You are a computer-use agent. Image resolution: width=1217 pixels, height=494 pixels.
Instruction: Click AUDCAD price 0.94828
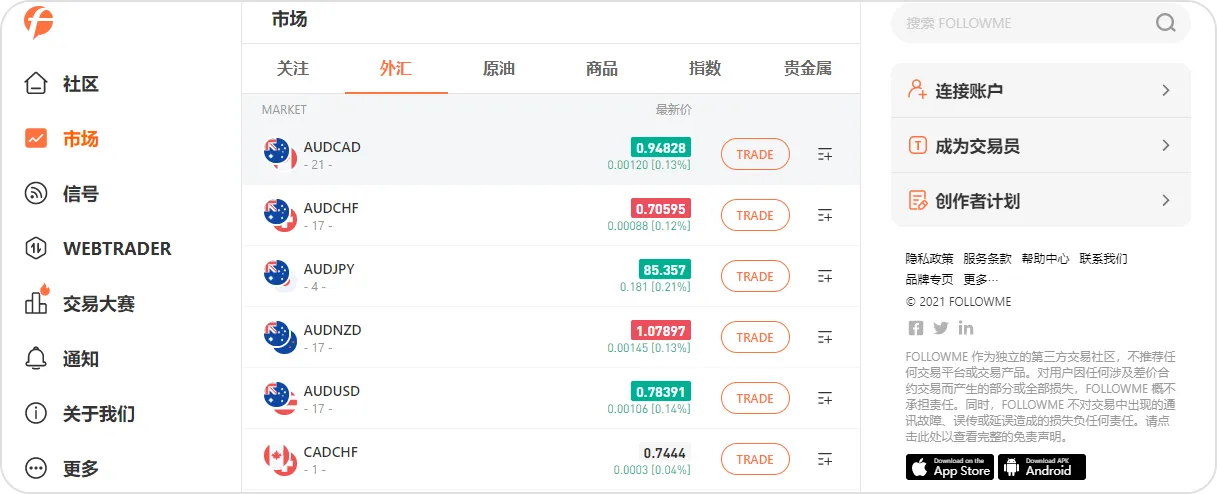click(x=661, y=147)
